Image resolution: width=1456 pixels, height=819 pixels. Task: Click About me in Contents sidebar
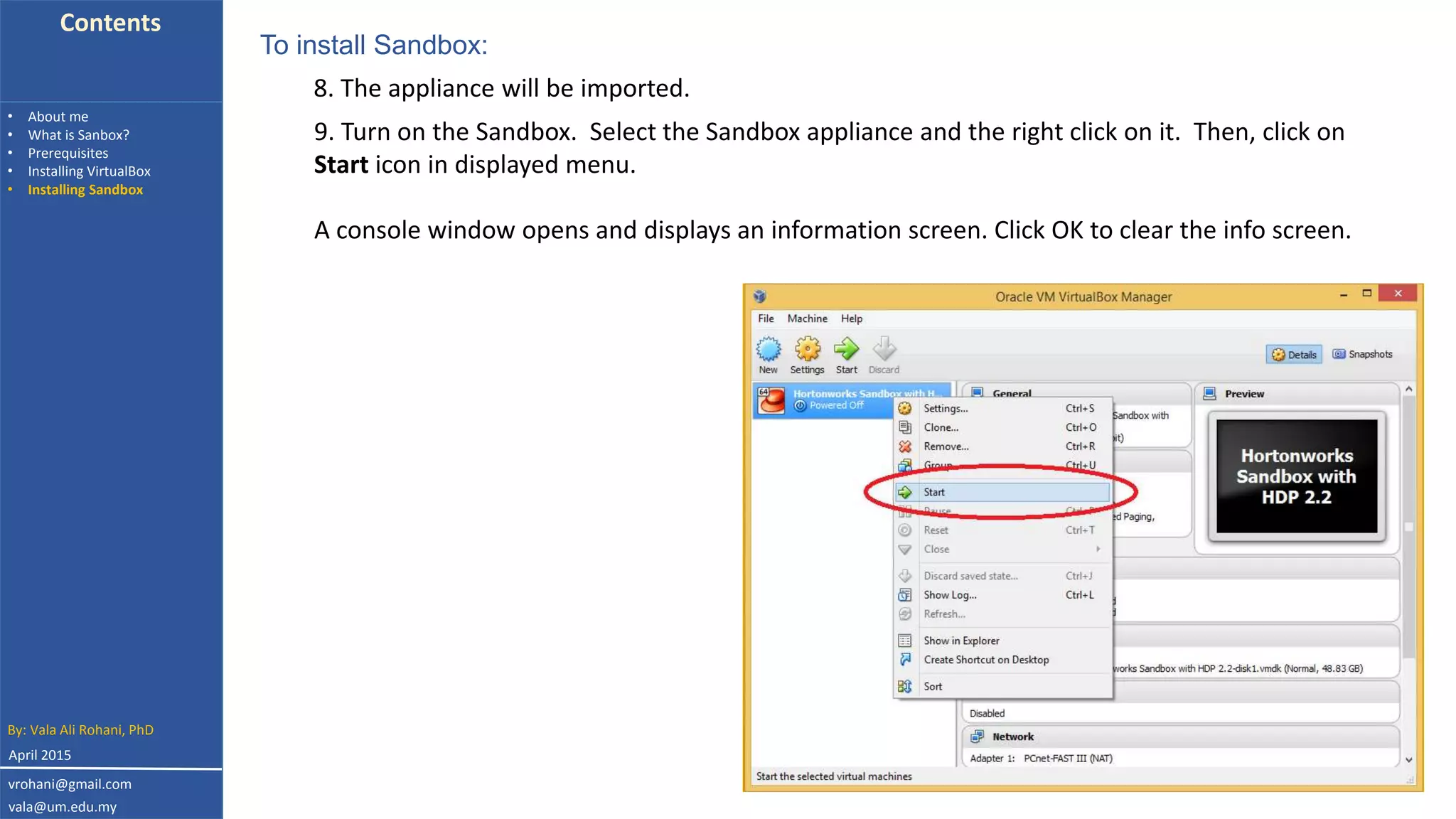click(x=58, y=117)
